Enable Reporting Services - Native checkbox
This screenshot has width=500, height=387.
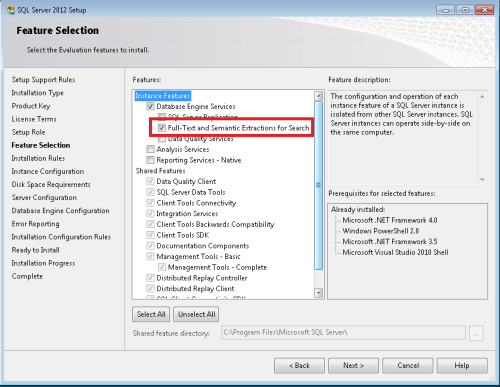pos(150,160)
